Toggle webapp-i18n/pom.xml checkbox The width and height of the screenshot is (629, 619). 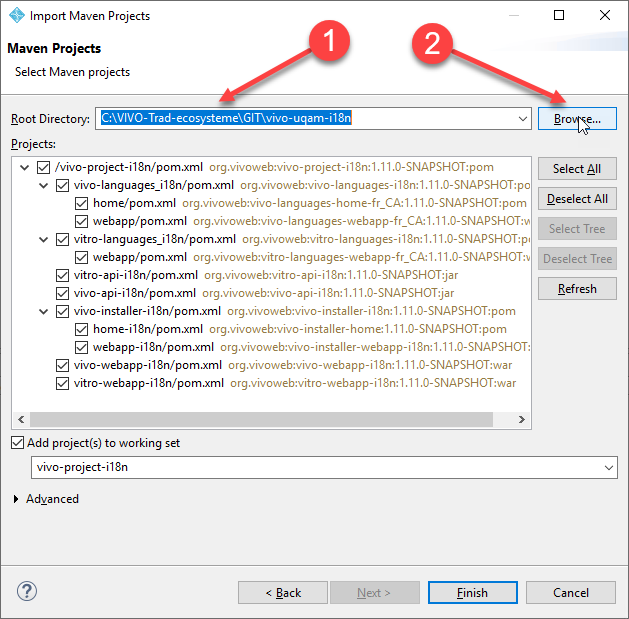pos(81,347)
